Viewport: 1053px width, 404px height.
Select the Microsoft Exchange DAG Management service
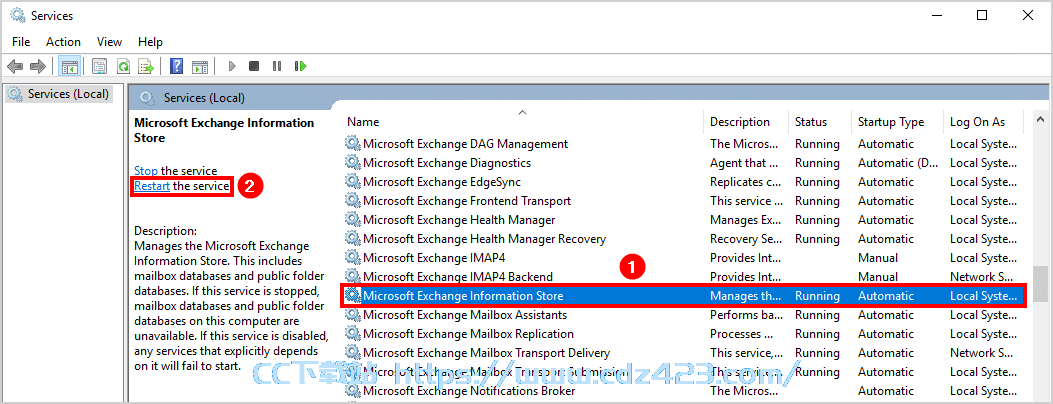click(x=465, y=144)
